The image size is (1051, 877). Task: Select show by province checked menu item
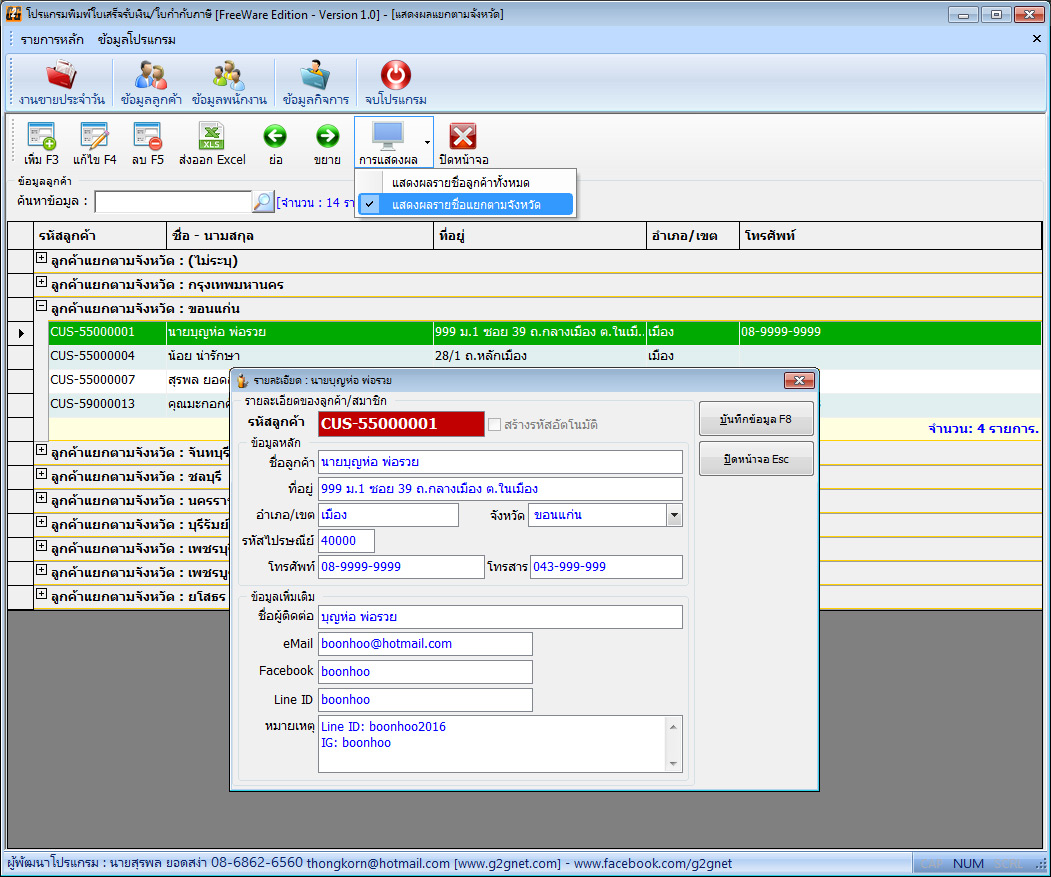pyautogui.click(x=466, y=204)
